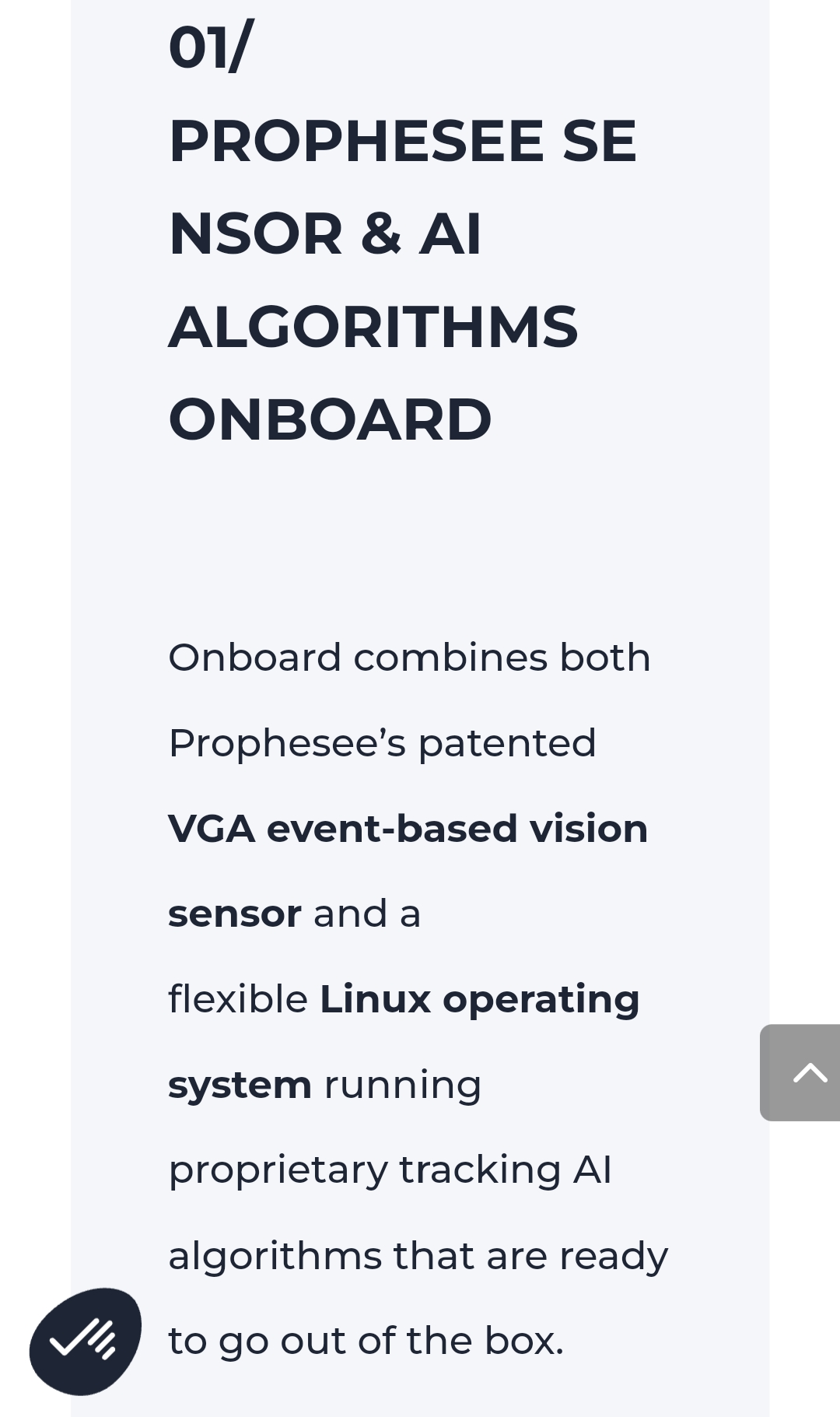Click the word "running"
840x1417 pixels.
(x=403, y=1086)
